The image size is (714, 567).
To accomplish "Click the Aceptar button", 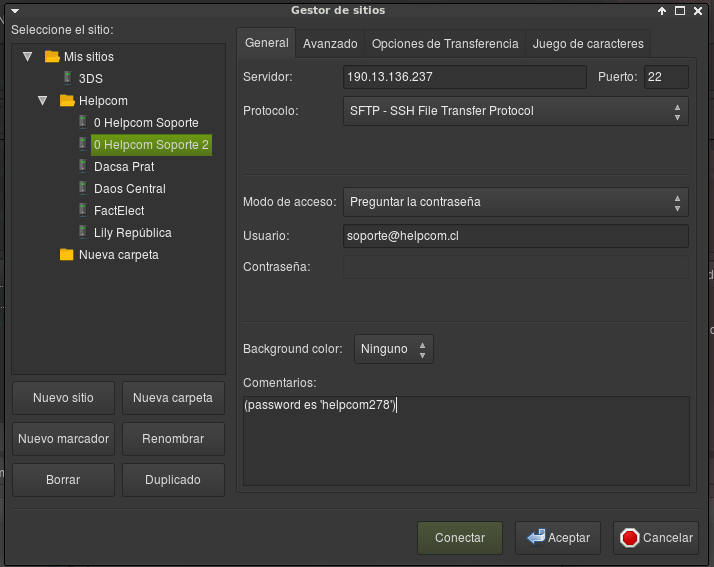I will click(x=558, y=538).
